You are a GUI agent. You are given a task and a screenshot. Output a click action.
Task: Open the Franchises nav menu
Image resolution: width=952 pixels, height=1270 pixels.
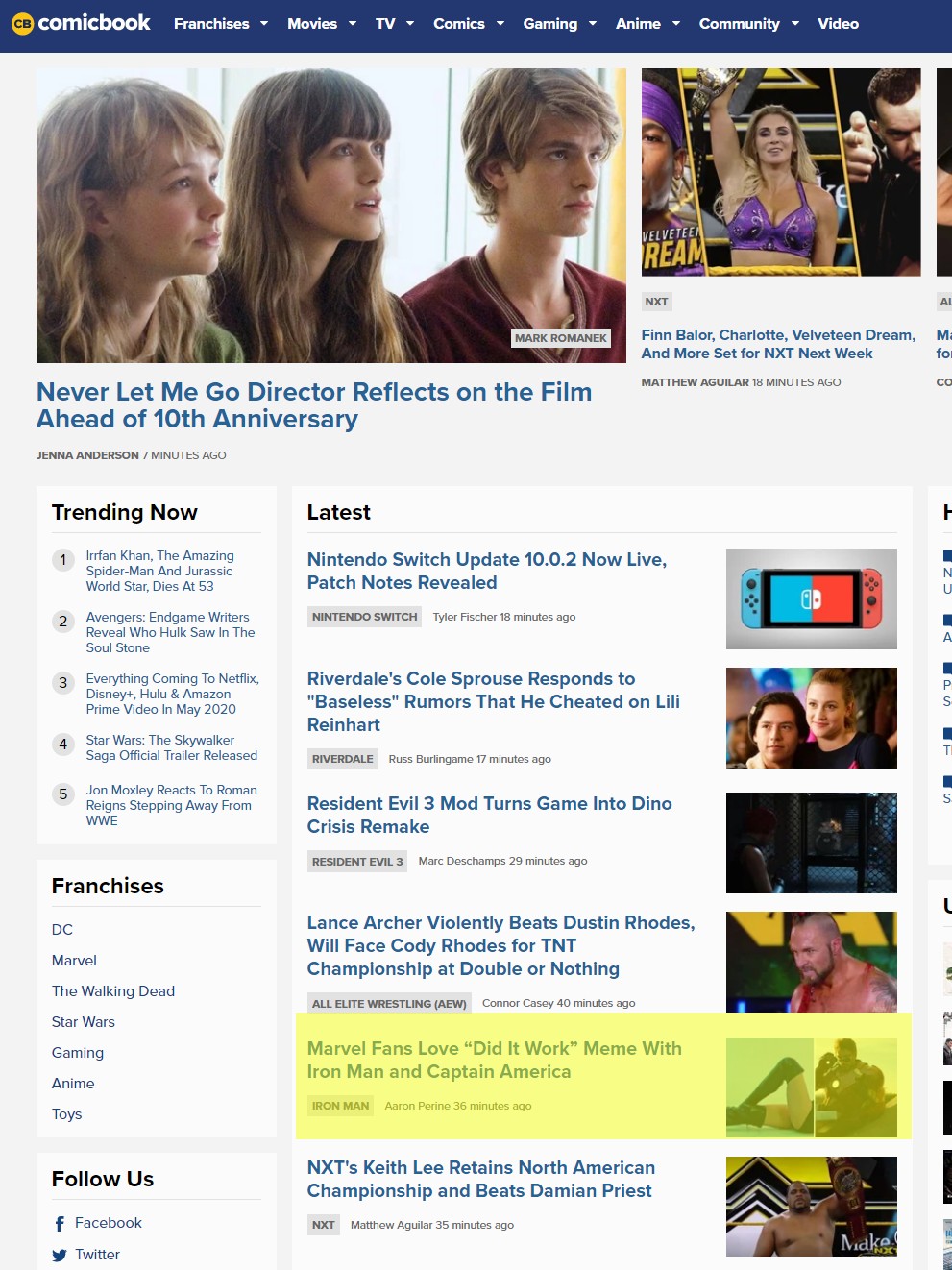tap(211, 23)
